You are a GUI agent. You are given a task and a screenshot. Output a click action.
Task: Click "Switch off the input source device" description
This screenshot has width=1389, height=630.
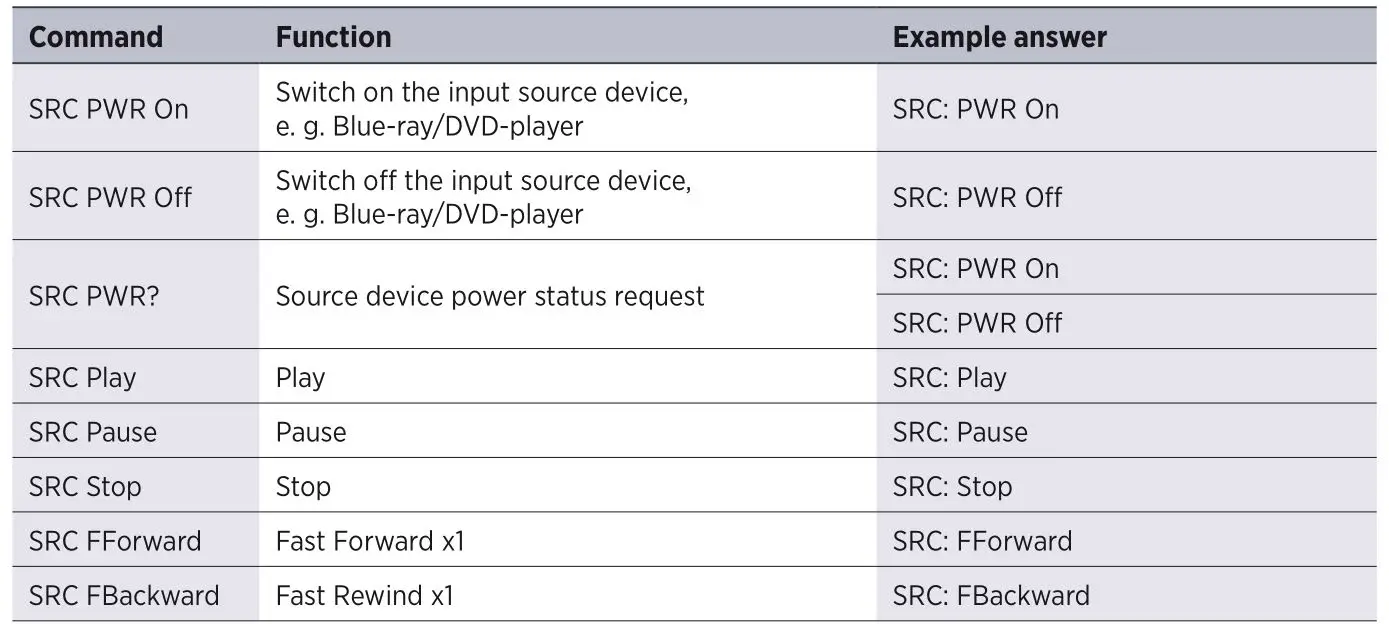coord(483,182)
